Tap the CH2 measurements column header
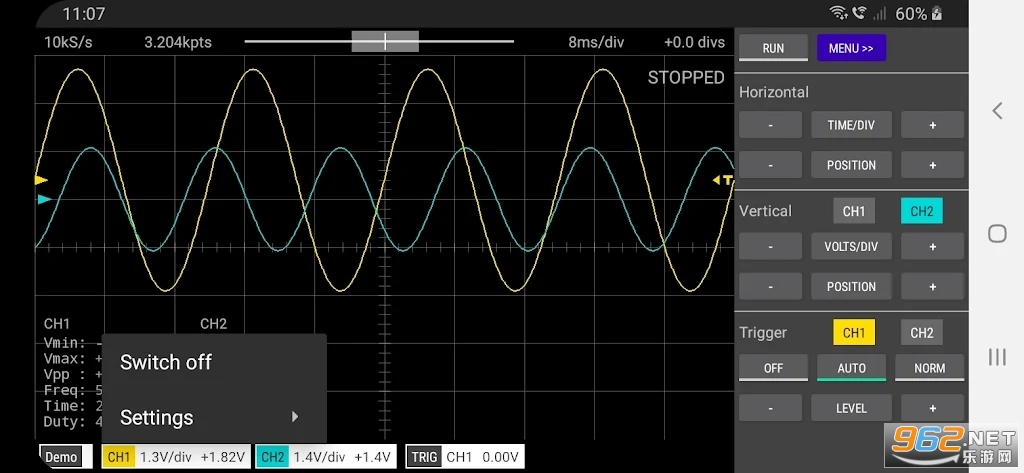Screen dimensions: 1024x473 pyautogui.click(x=213, y=324)
